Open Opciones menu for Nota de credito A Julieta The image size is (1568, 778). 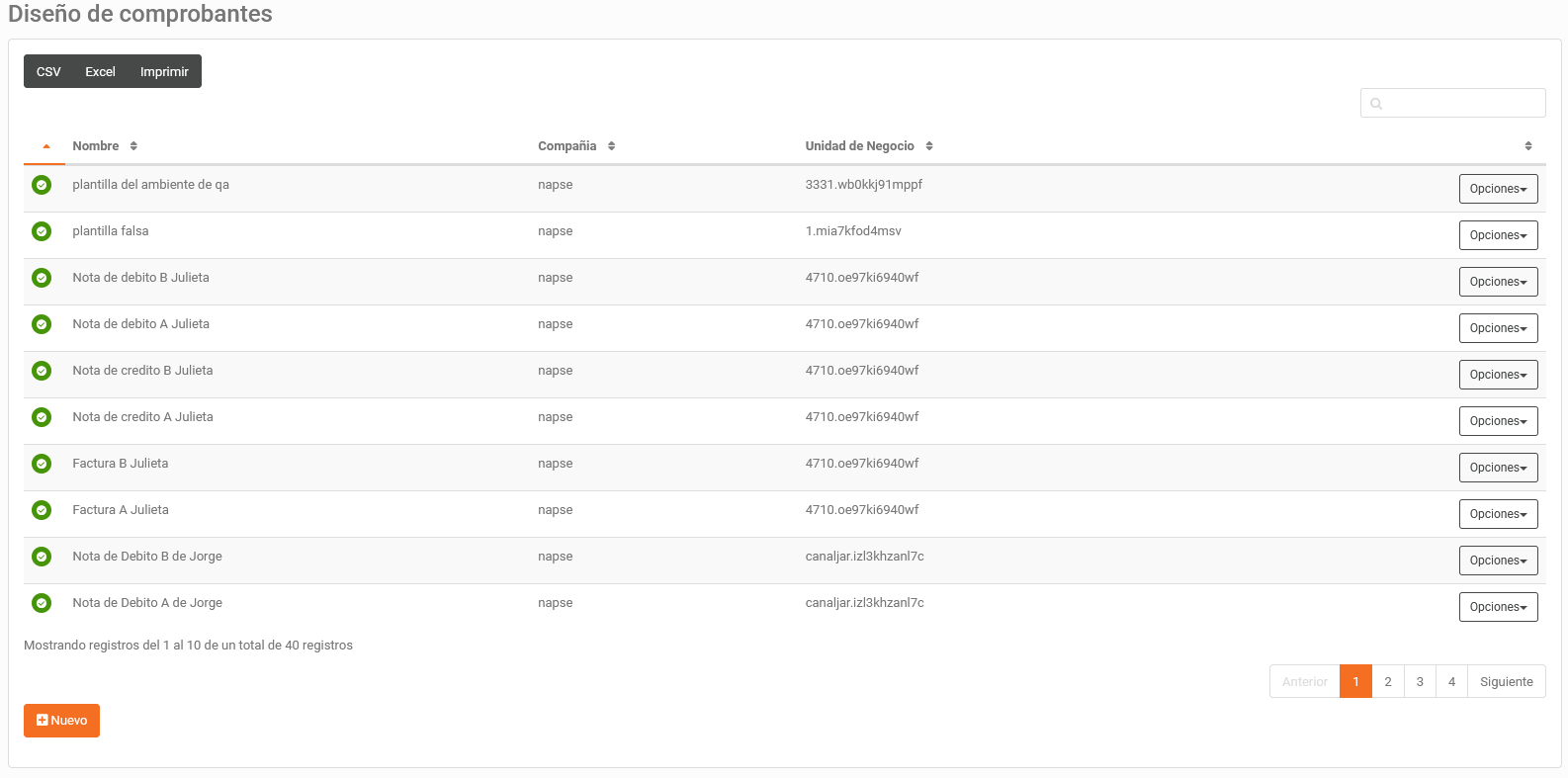click(x=1498, y=421)
